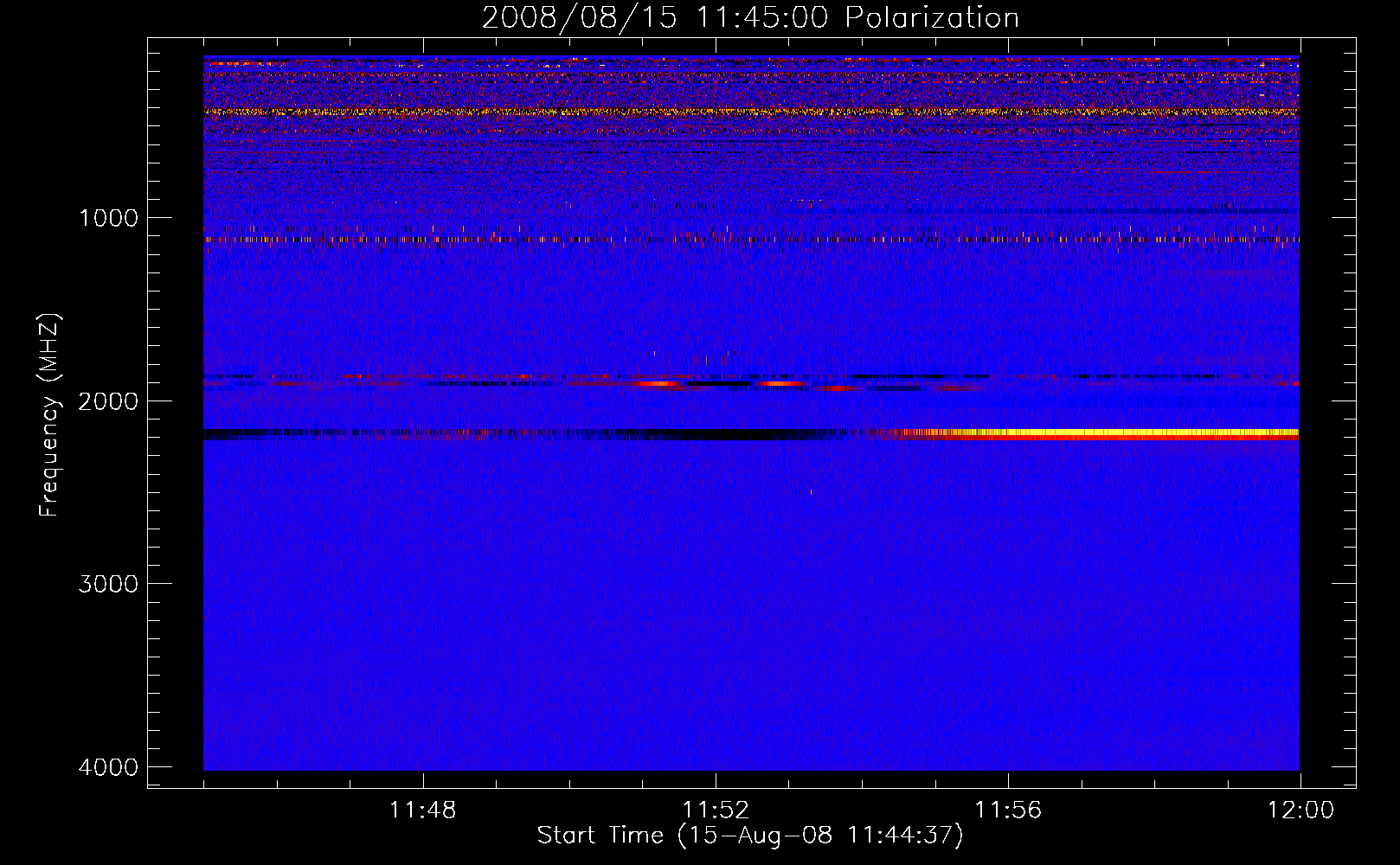Select the 4000 frequency axis label

[108, 767]
